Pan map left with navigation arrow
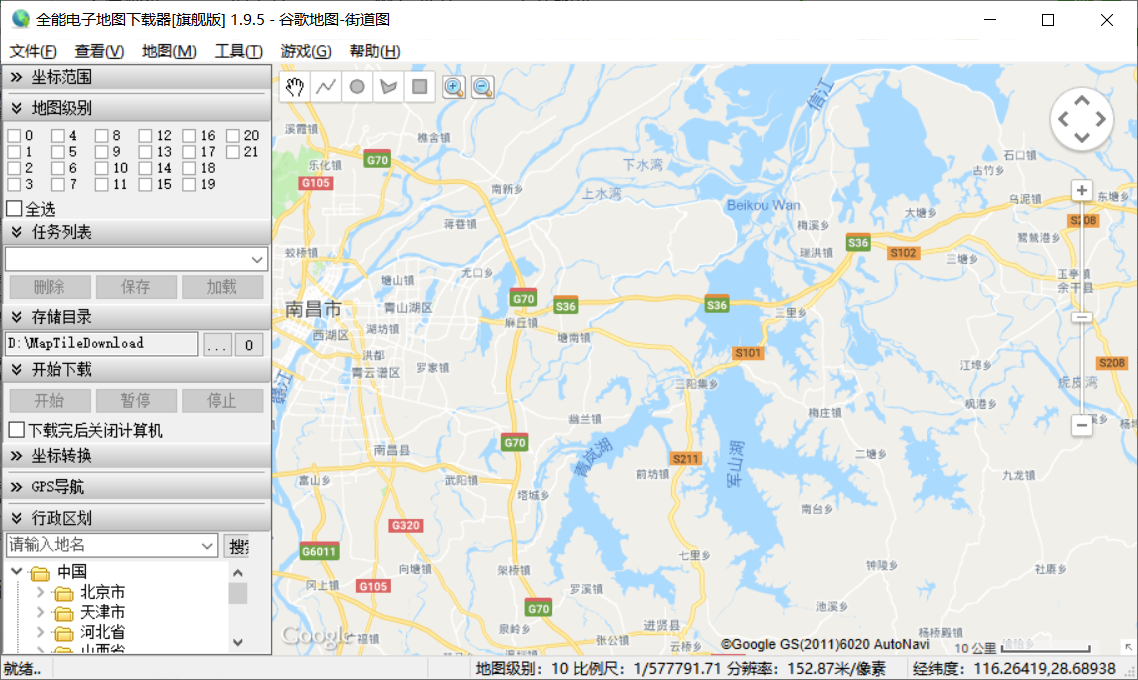Screen dimensions: 1138x680 click(x=1064, y=119)
